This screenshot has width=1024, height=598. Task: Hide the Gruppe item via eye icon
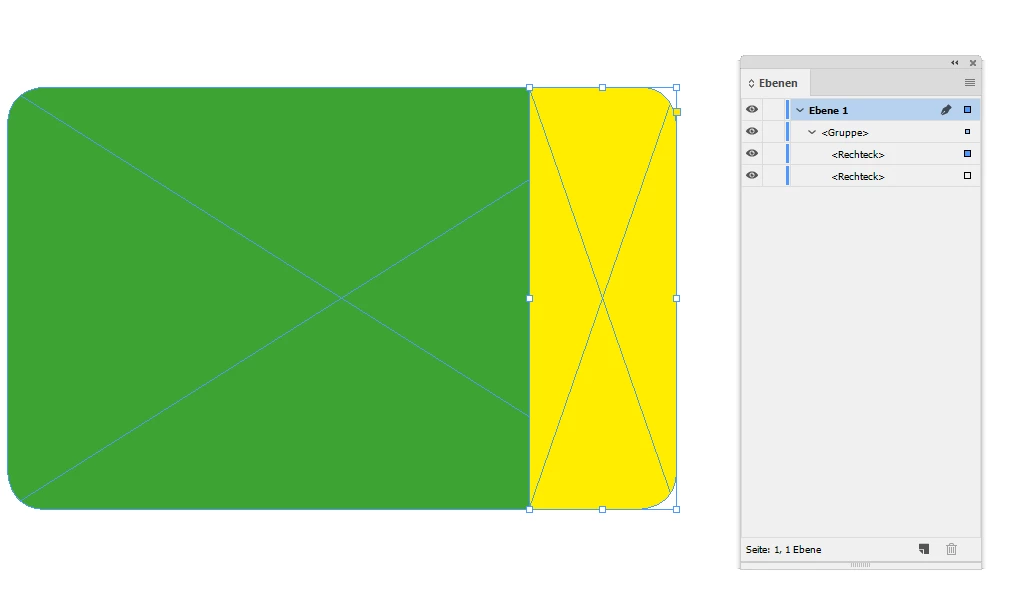[x=752, y=132]
